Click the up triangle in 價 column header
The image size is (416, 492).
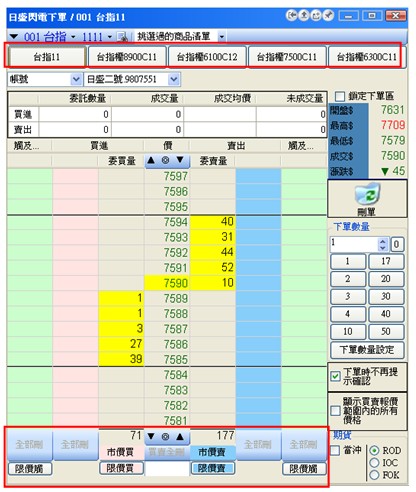pyautogui.click(x=151, y=160)
